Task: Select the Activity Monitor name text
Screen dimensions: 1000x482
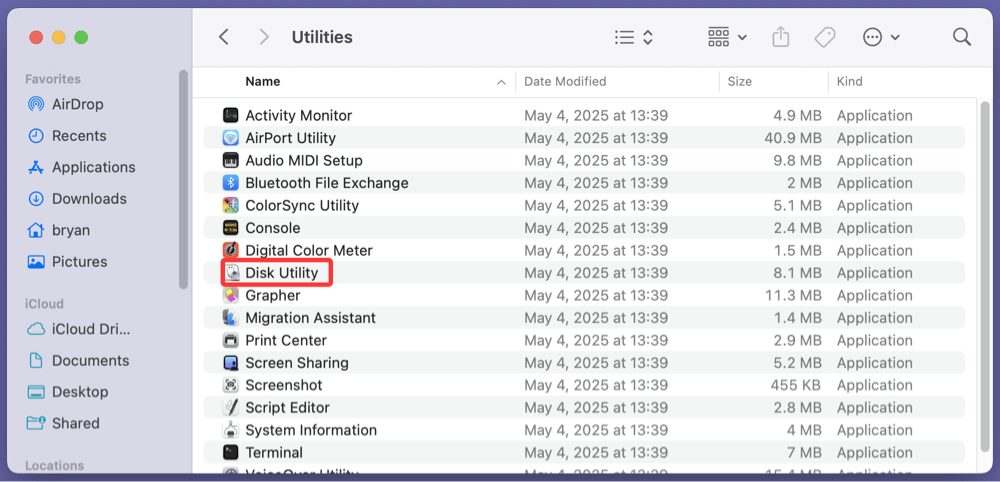Action: click(x=298, y=115)
